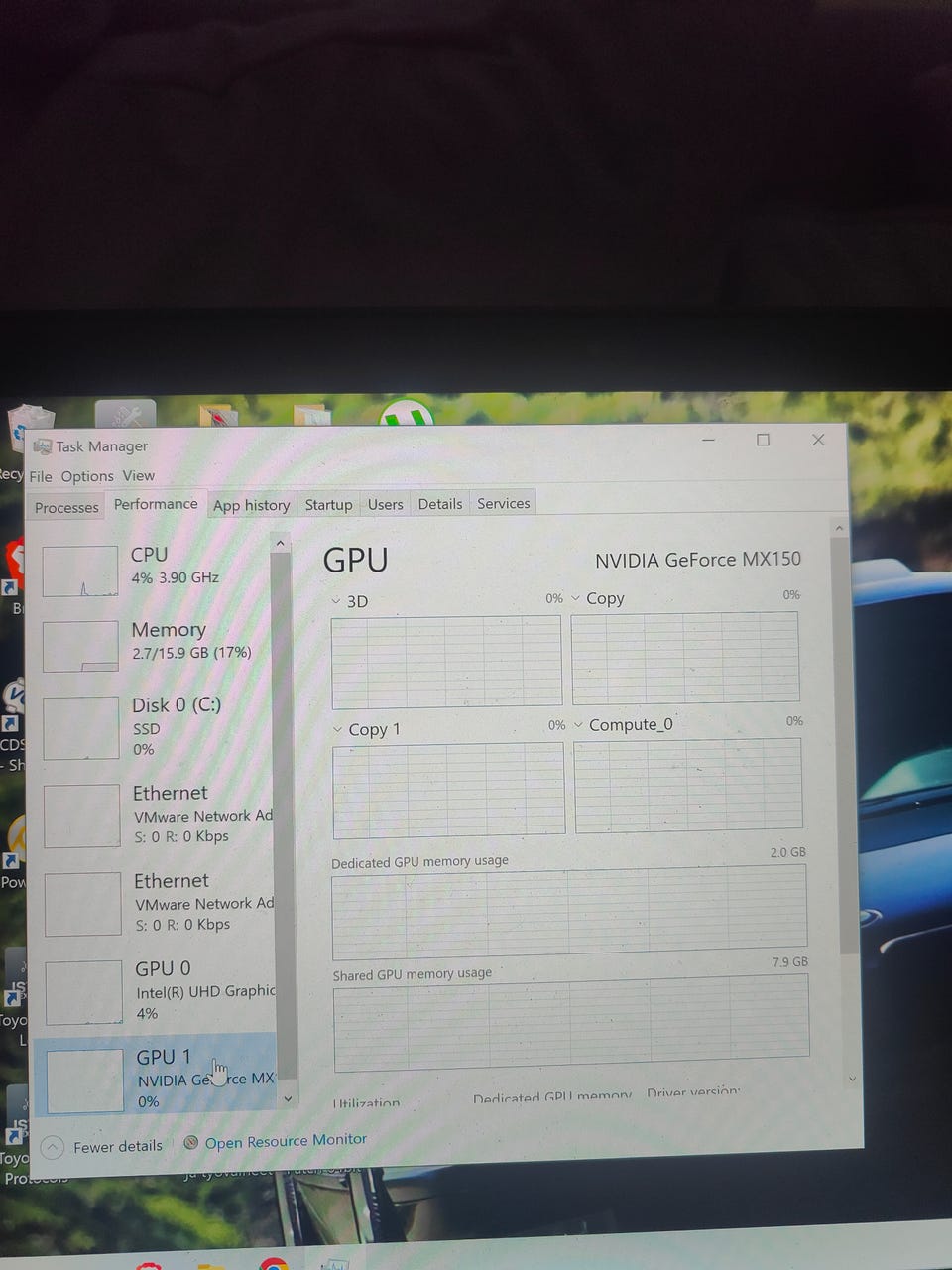The image size is (952, 1270).
Task: Open the Copy 1 engine dropdown
Action: click(x=338, y=729)
